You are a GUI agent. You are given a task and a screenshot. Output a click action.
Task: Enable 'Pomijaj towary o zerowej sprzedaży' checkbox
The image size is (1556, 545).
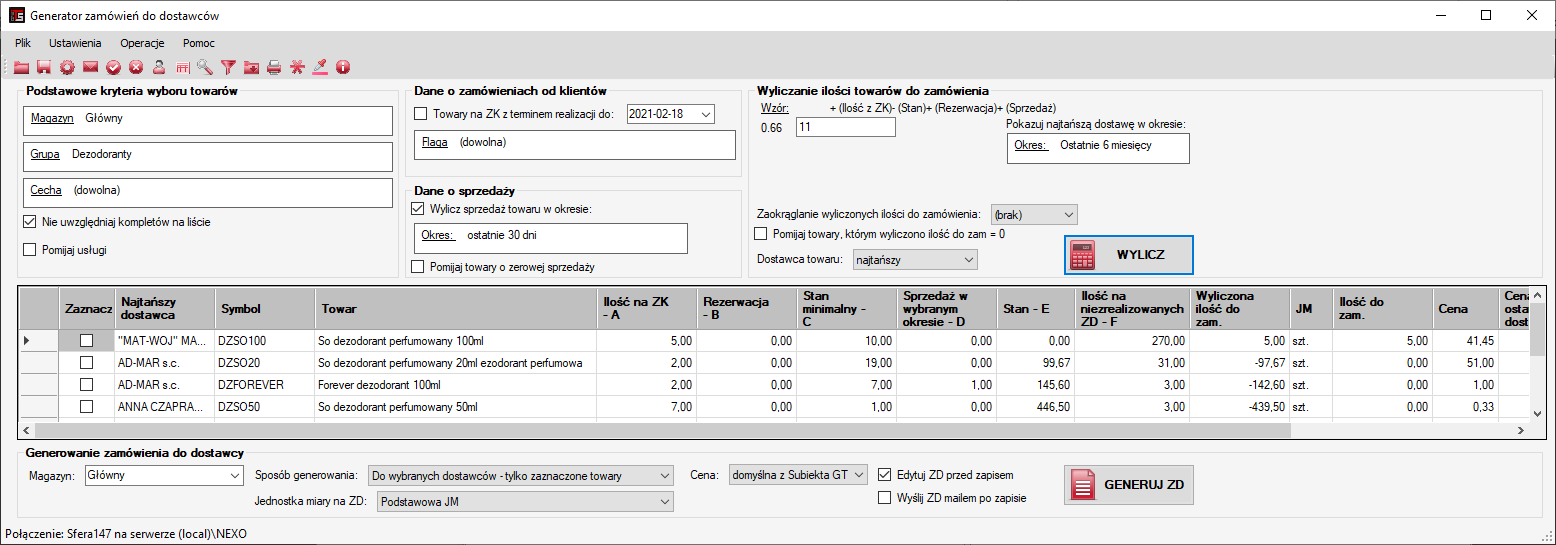pyautogui.click(x=418, y=267)
